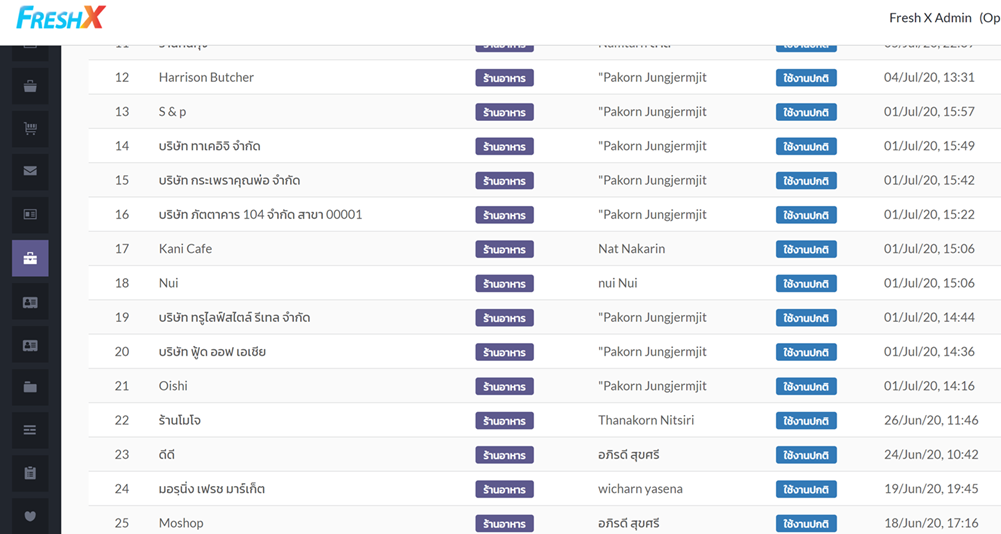Click the ร้านอาหาร badge for Oishi
This screenshot has height=534, width=1001.
504,386
